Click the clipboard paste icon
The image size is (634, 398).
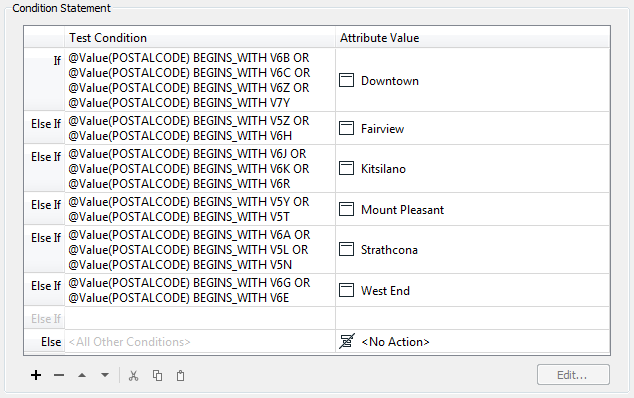coord(180,376)
